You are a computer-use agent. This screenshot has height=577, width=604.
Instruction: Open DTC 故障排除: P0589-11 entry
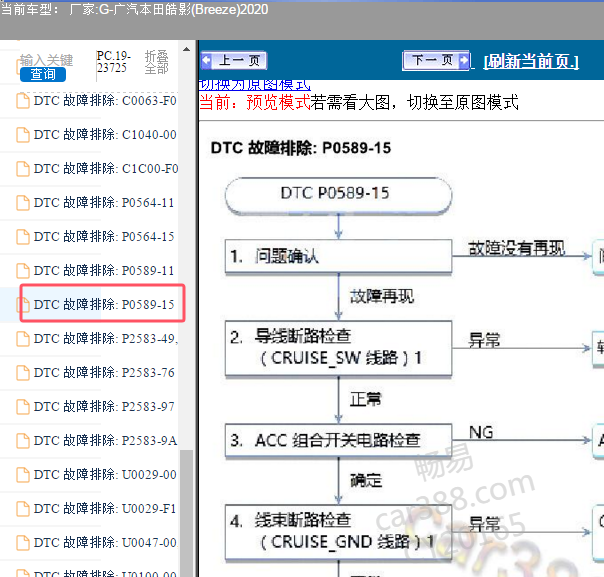point(104,271)
